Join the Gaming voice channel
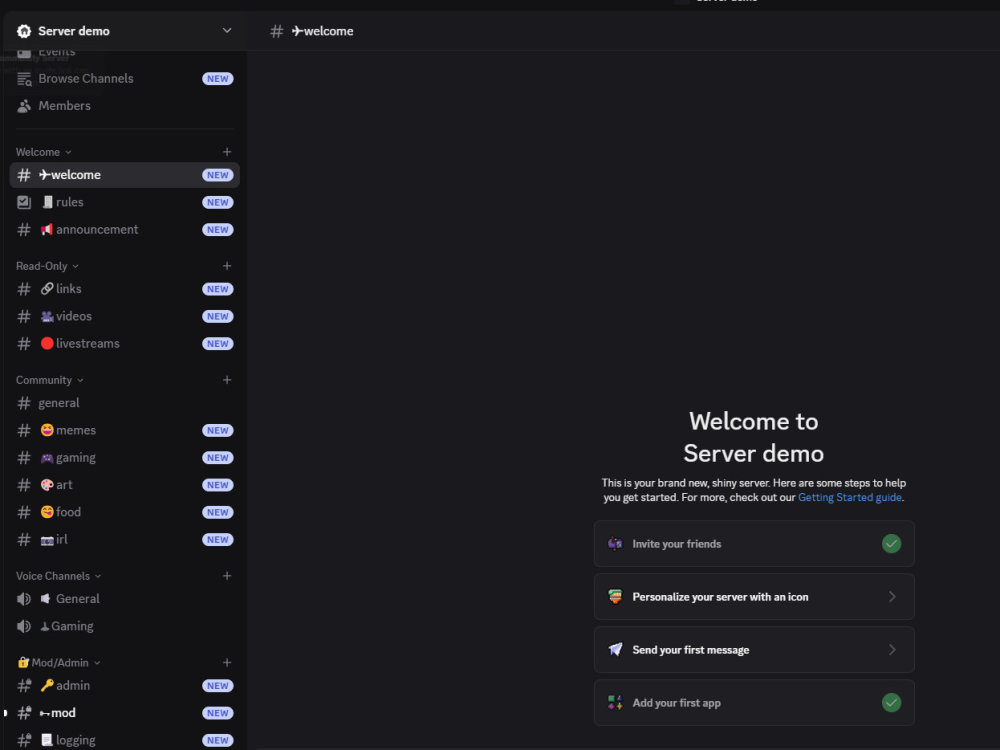 click(x=124, y=626)
